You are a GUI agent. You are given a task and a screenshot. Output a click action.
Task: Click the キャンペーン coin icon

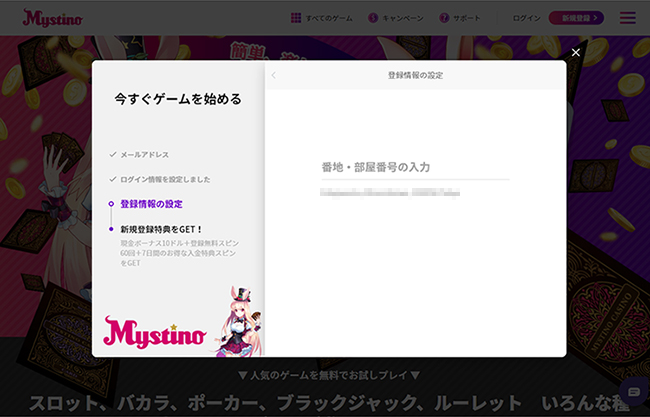click(373, 18)
